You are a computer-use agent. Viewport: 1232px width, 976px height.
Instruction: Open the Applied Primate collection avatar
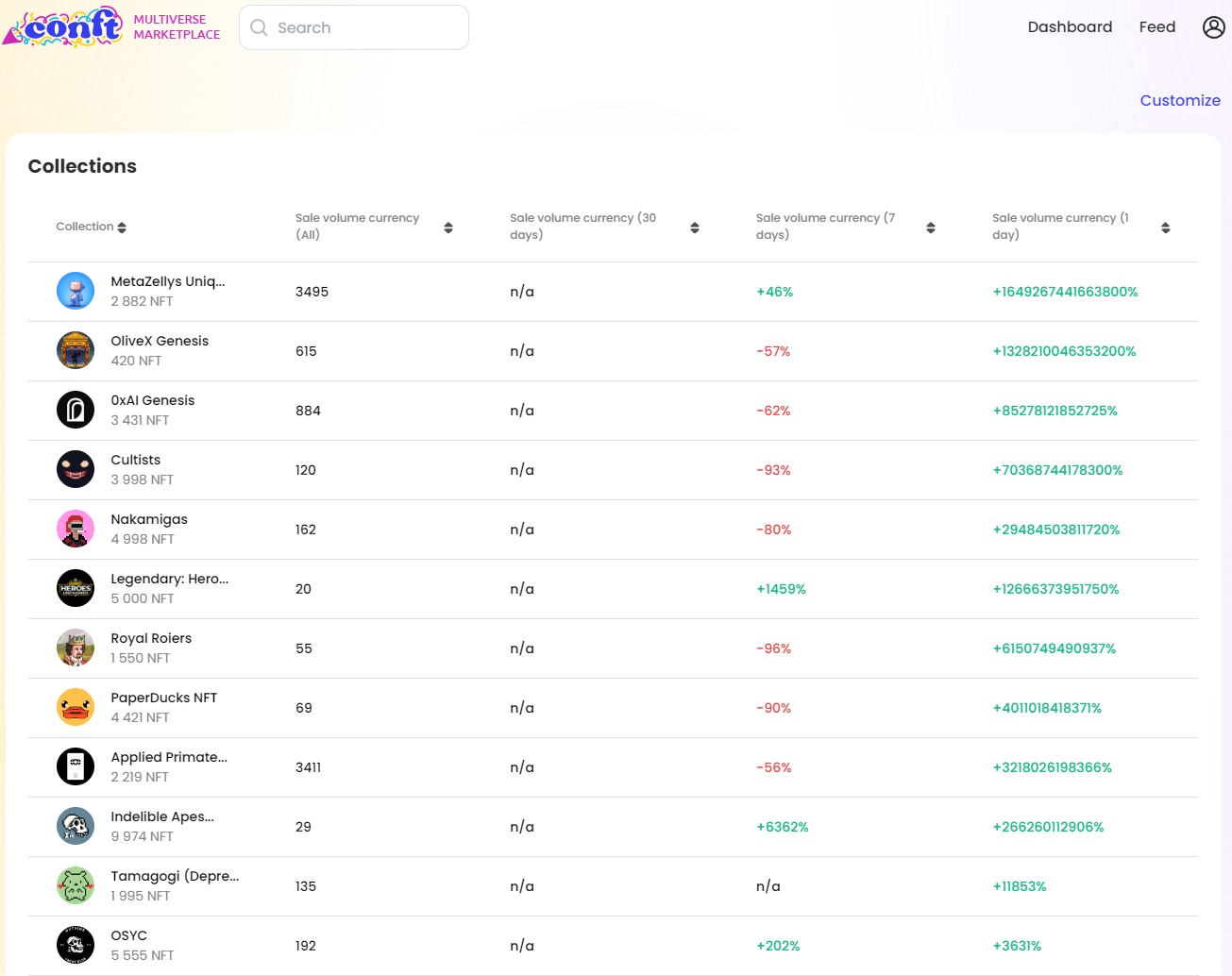click(76, 766)
